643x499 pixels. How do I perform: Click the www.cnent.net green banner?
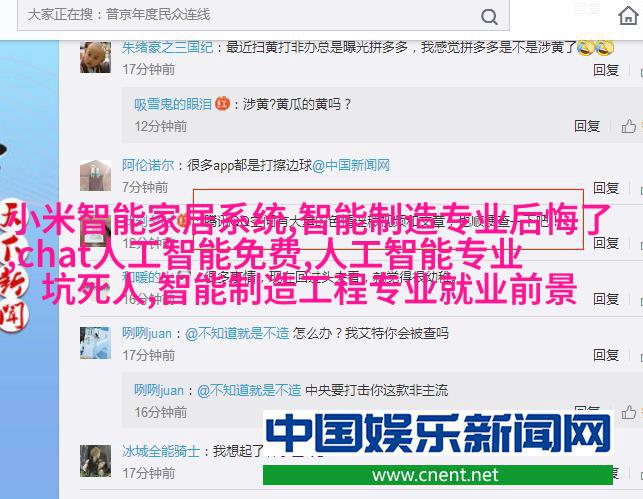438,475
